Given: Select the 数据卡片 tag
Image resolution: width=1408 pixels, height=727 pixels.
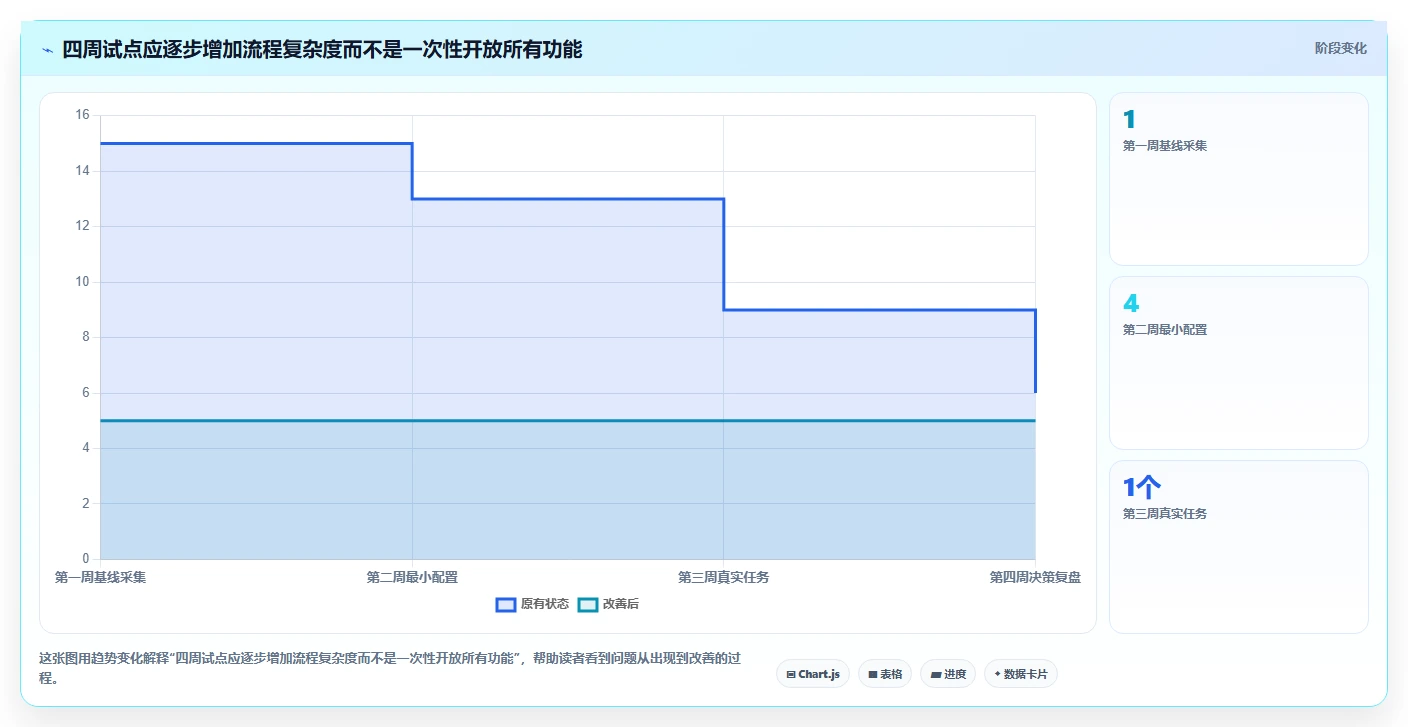Looking at the screenshot, I should [1021, 674].
